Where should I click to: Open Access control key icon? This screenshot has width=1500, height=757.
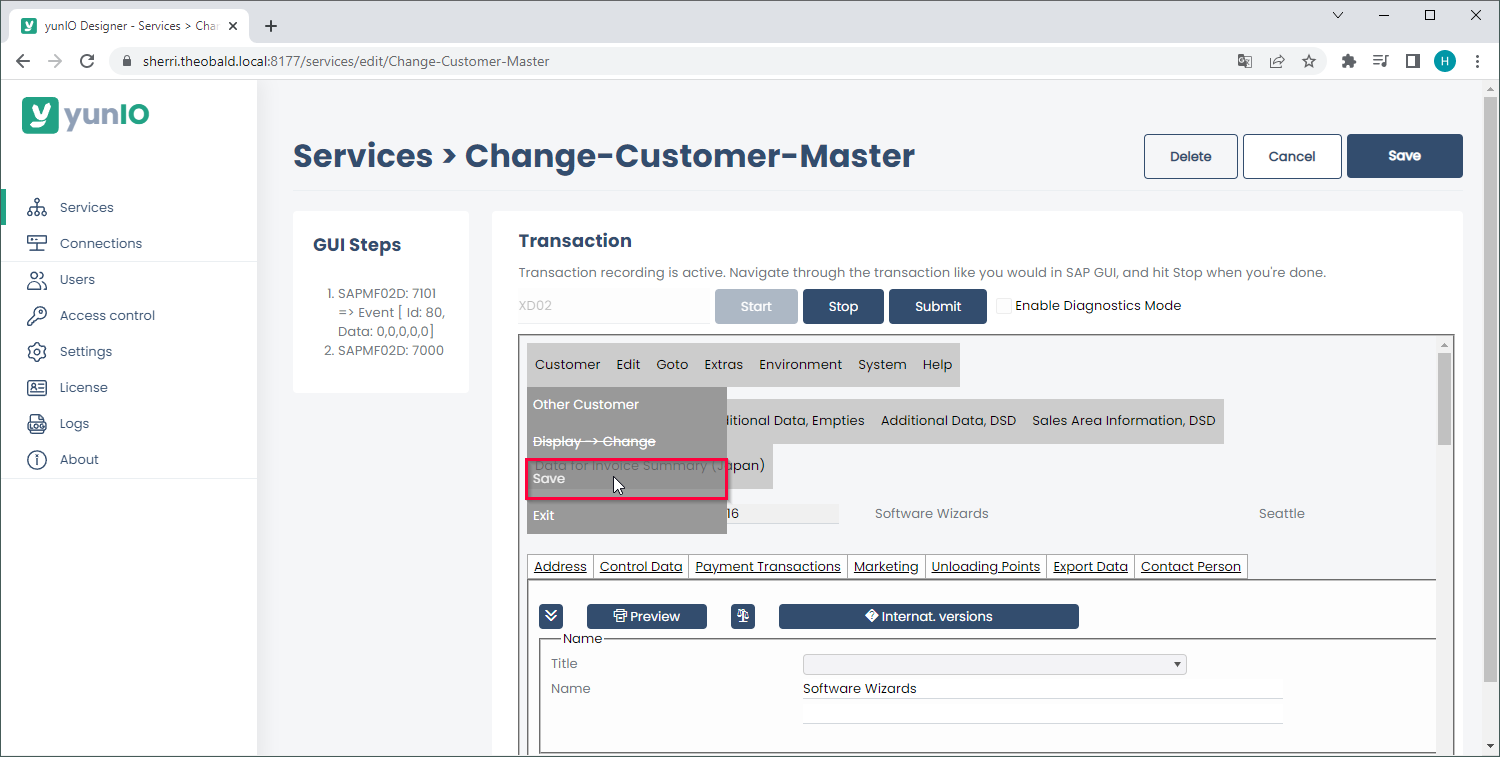[x=37, y=316]
